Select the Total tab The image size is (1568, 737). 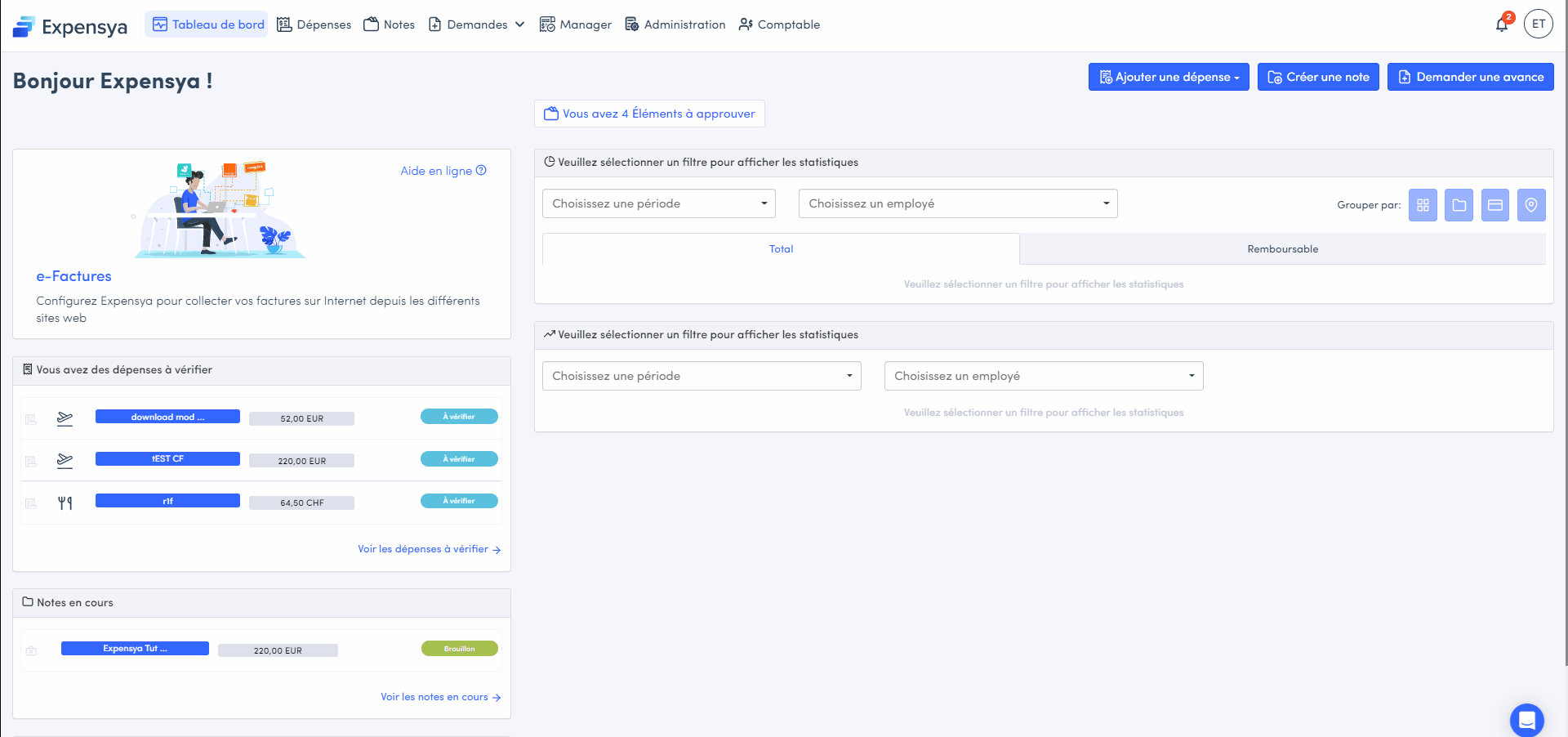point(781,249)
